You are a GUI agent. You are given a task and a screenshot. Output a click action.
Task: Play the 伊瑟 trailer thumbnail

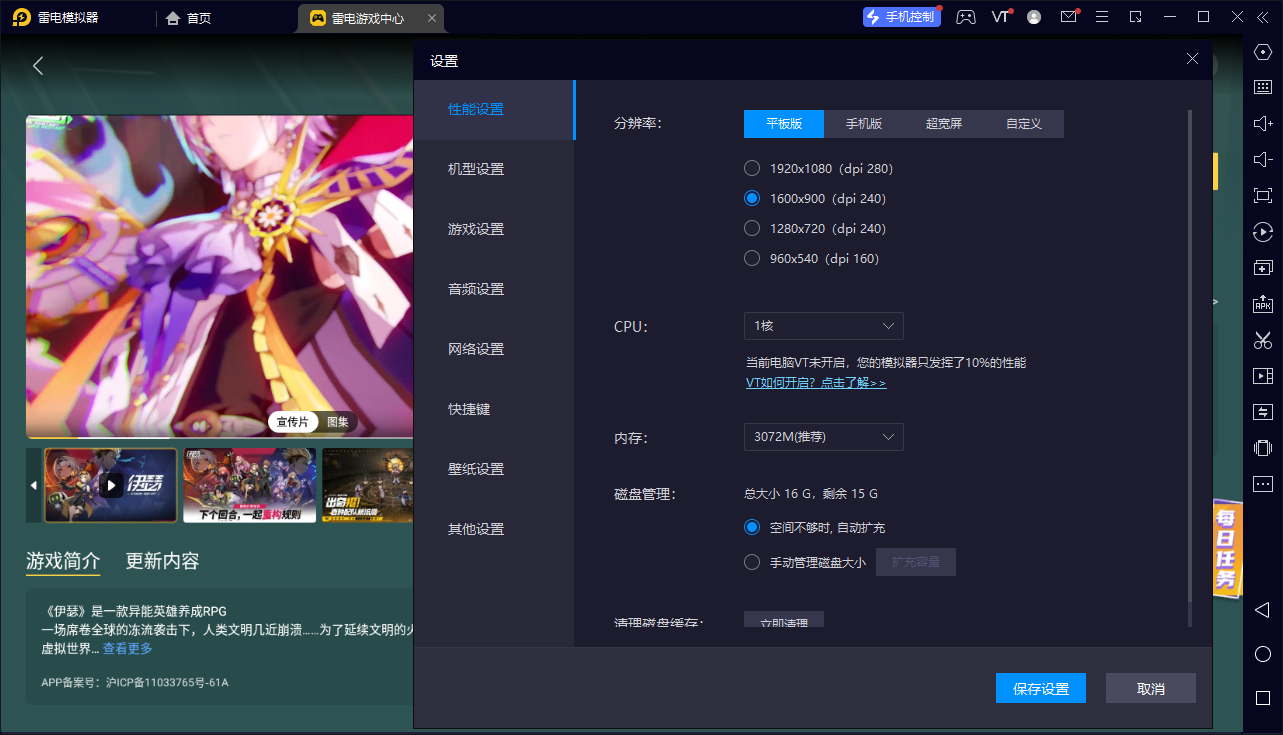[111, 485]
